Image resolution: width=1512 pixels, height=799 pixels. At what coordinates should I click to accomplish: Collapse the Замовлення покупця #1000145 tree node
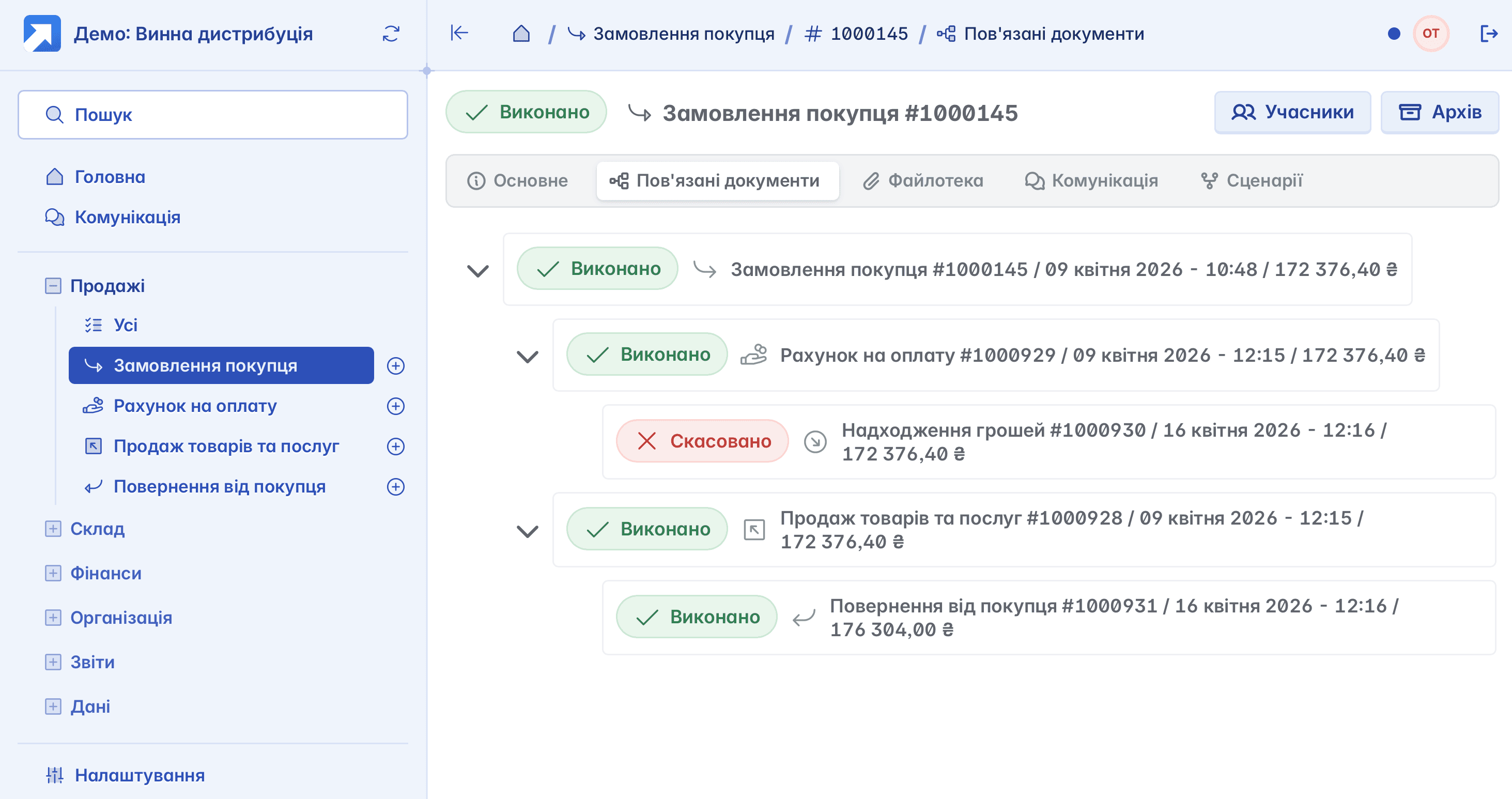click(x=477, y=271)
